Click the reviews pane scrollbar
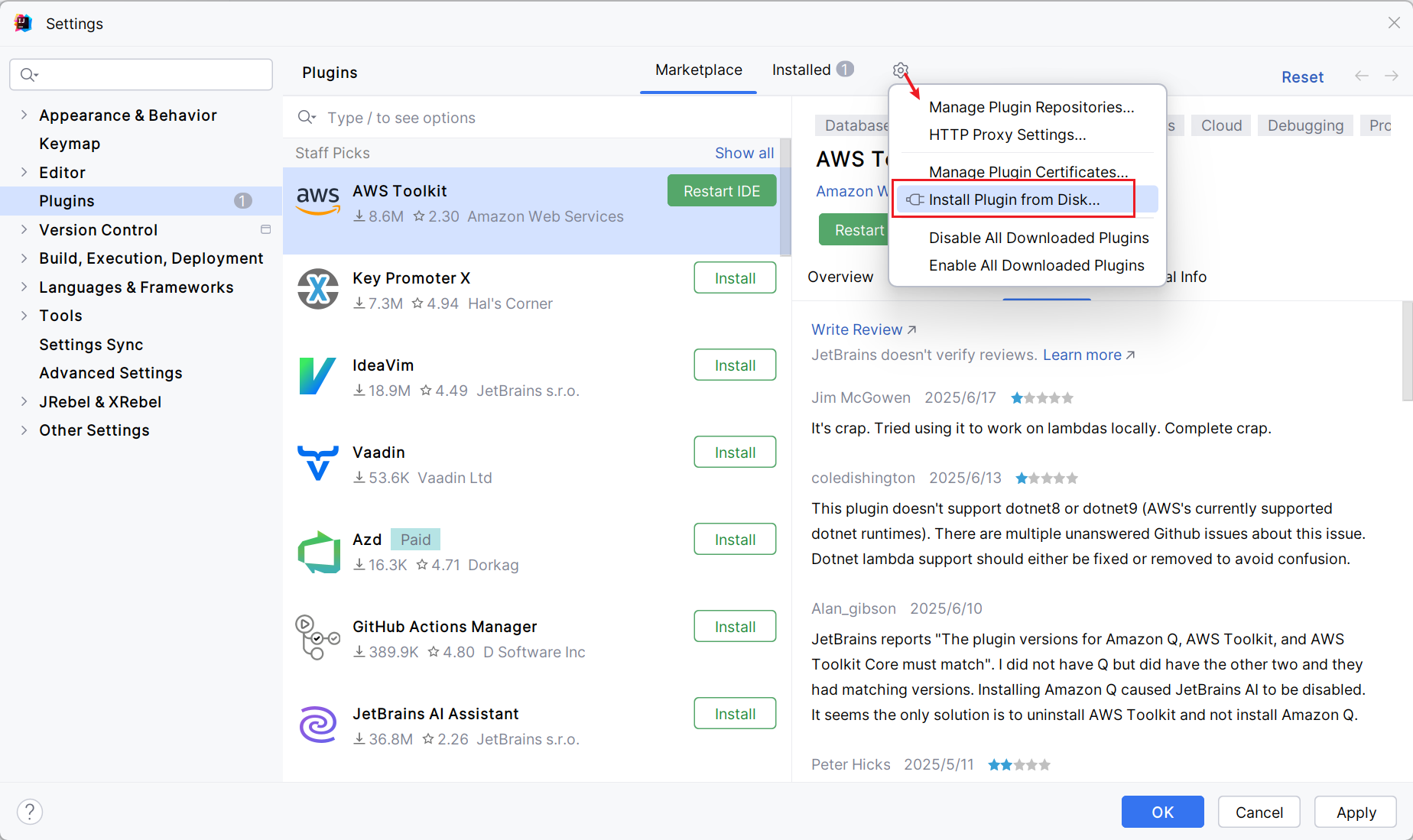1413x840 pixels. [x=1407, y=351]
